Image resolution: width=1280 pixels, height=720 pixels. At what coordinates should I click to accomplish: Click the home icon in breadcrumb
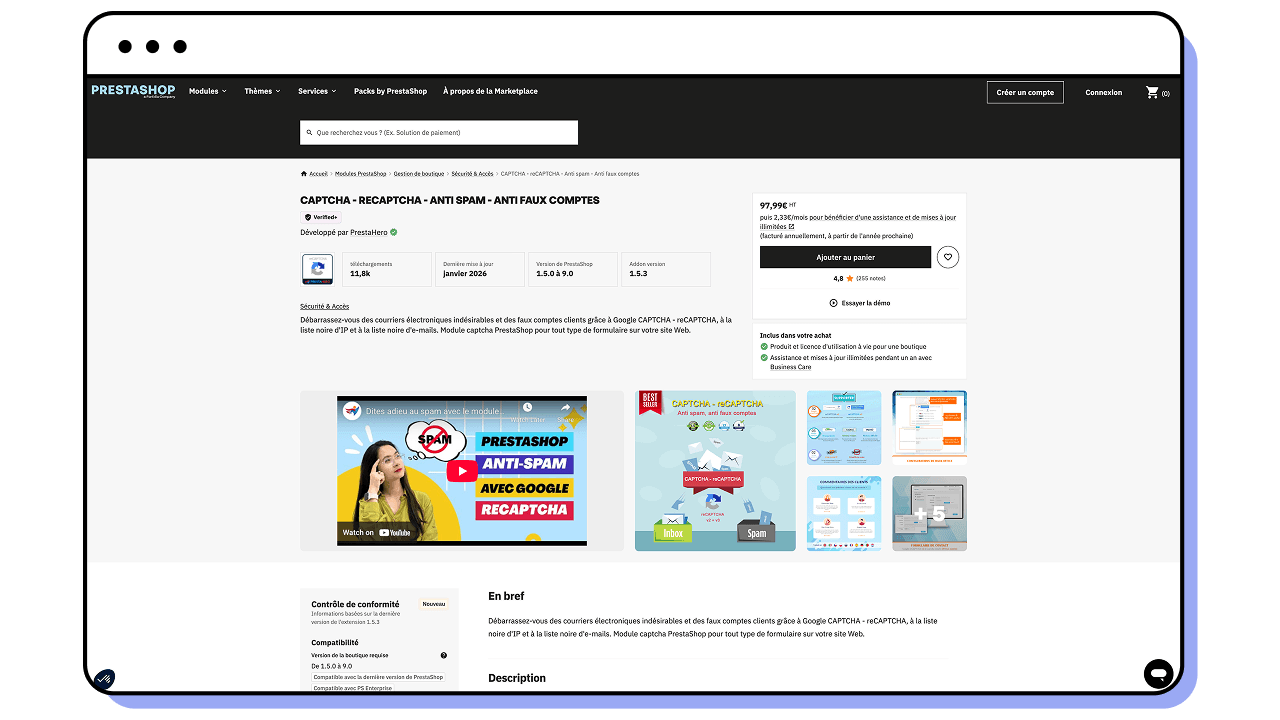[304, 174]
